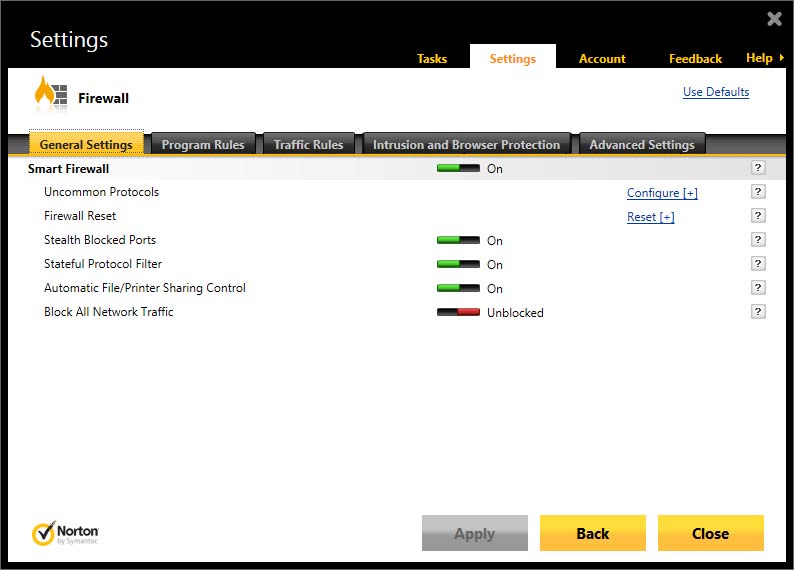The height and width of the screenshot is (570, 794).
Task: Open Intrusion and Browser Protection tab
Action: pos(466,144)
